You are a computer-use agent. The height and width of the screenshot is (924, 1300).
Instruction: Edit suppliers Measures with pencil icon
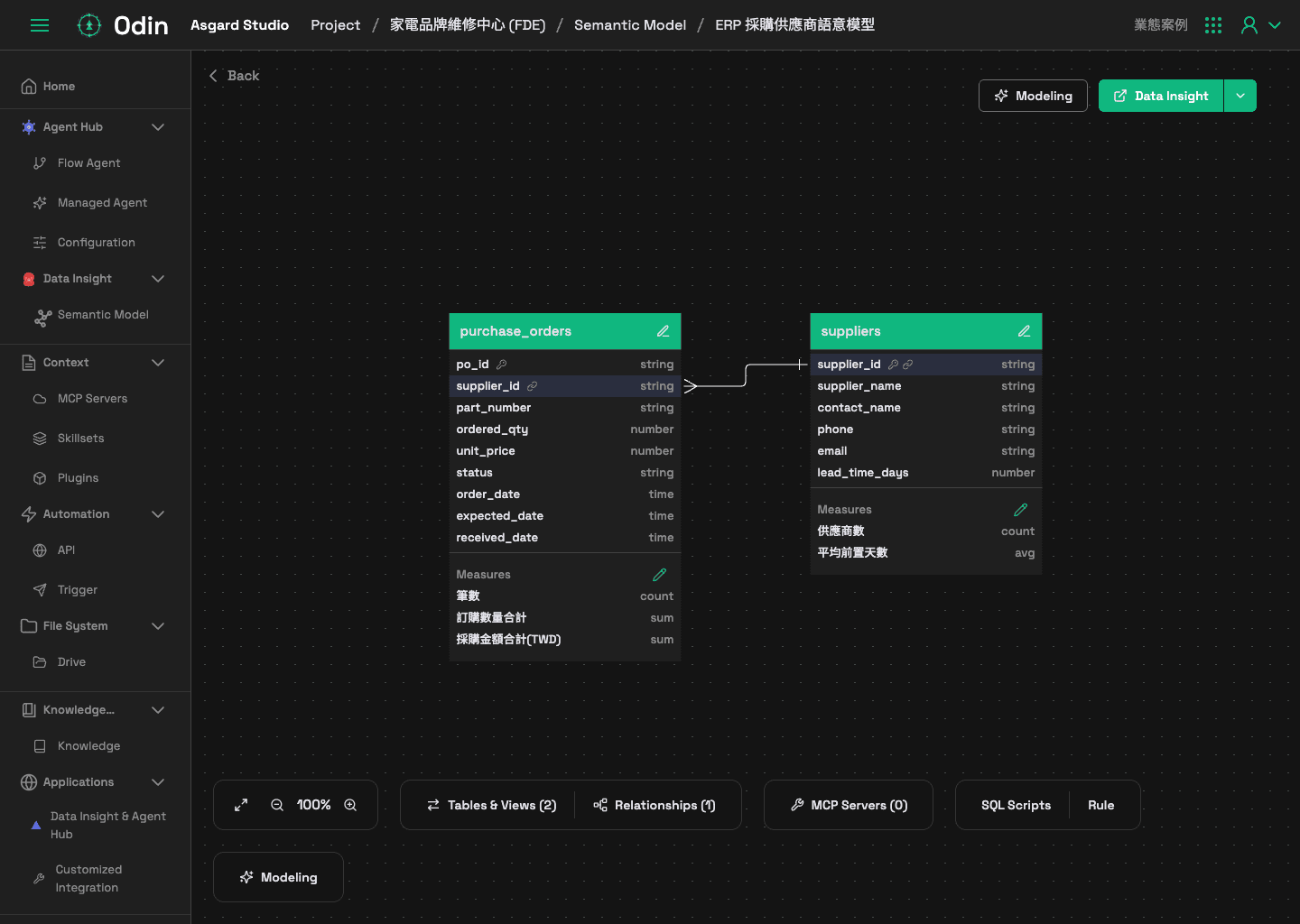point(1021,510)
